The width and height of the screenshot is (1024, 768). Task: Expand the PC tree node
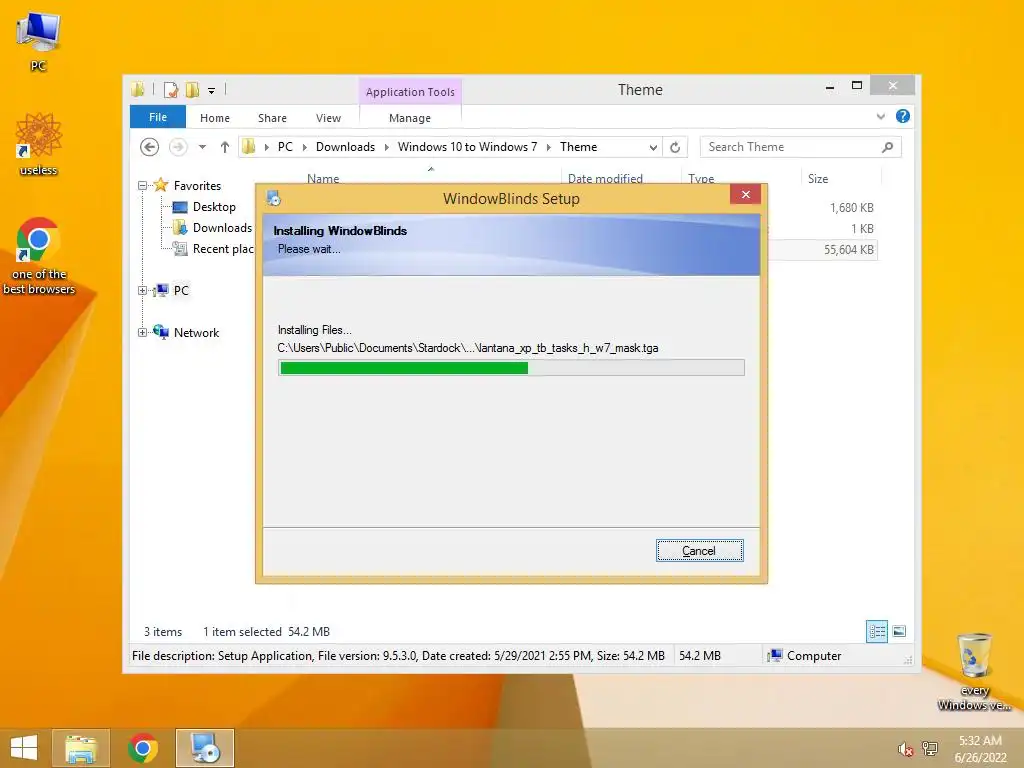[142, 291]
